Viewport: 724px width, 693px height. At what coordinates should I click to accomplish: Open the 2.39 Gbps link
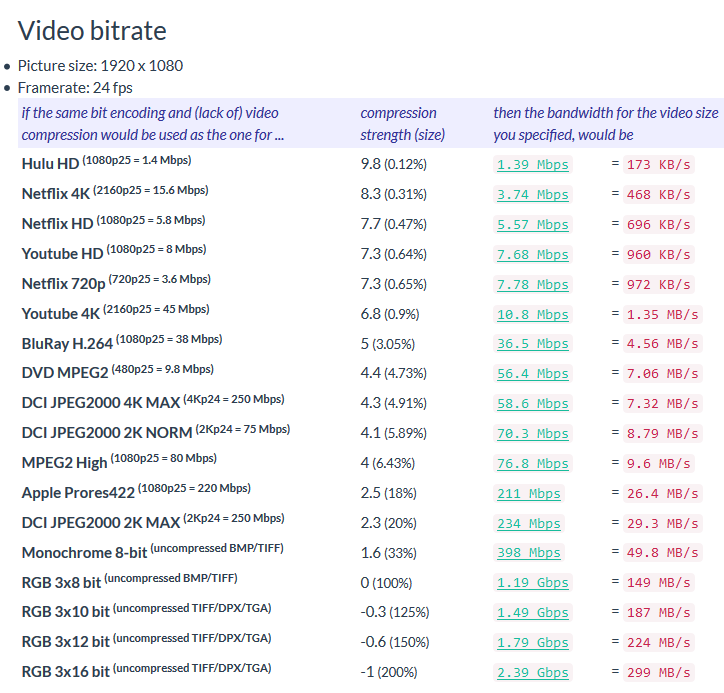tap(532, 673)
